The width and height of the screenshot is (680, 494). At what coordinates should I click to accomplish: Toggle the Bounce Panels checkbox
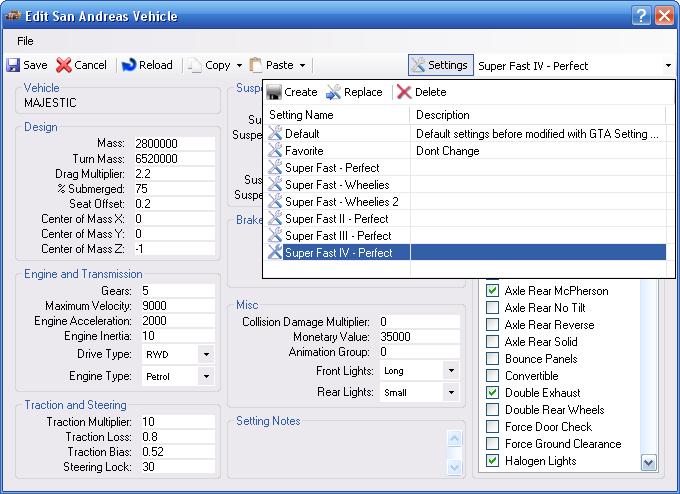pyautogui.click(x=492, y=359)
